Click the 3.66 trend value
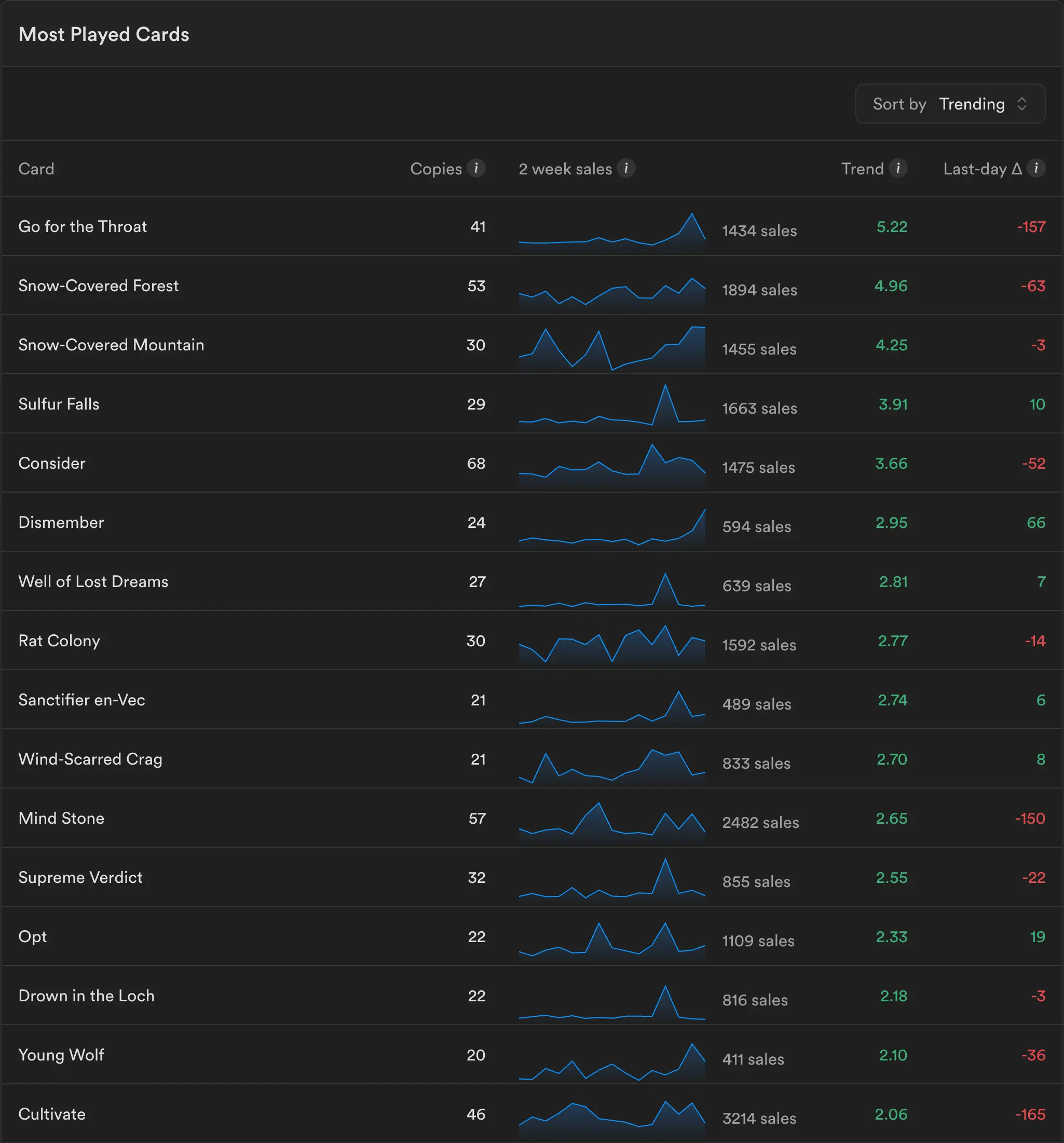 (x=891, y=464)
